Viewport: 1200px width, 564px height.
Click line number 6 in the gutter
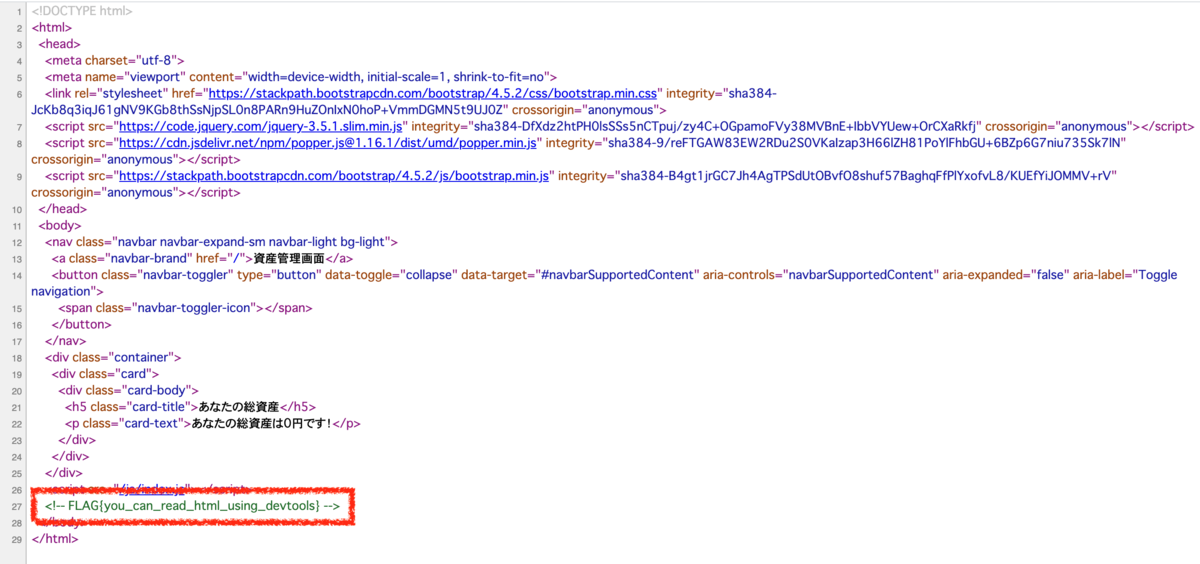click(x=19, y=93)
